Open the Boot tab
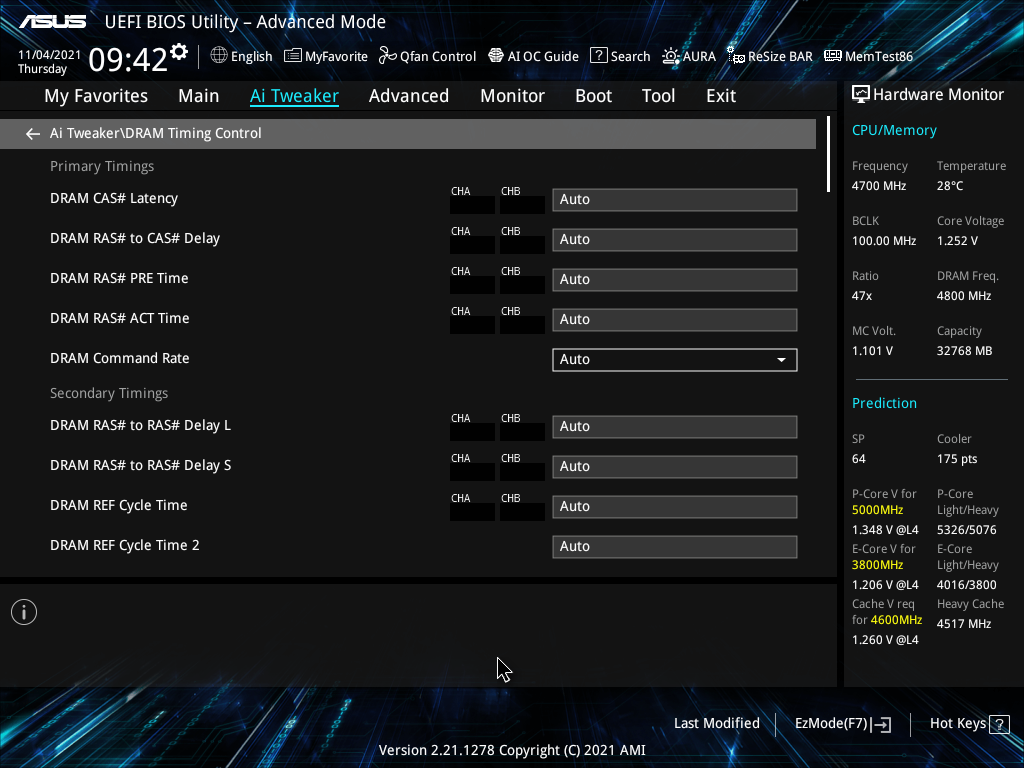This screenshot has width=1024, height=768. click(594, 96)
